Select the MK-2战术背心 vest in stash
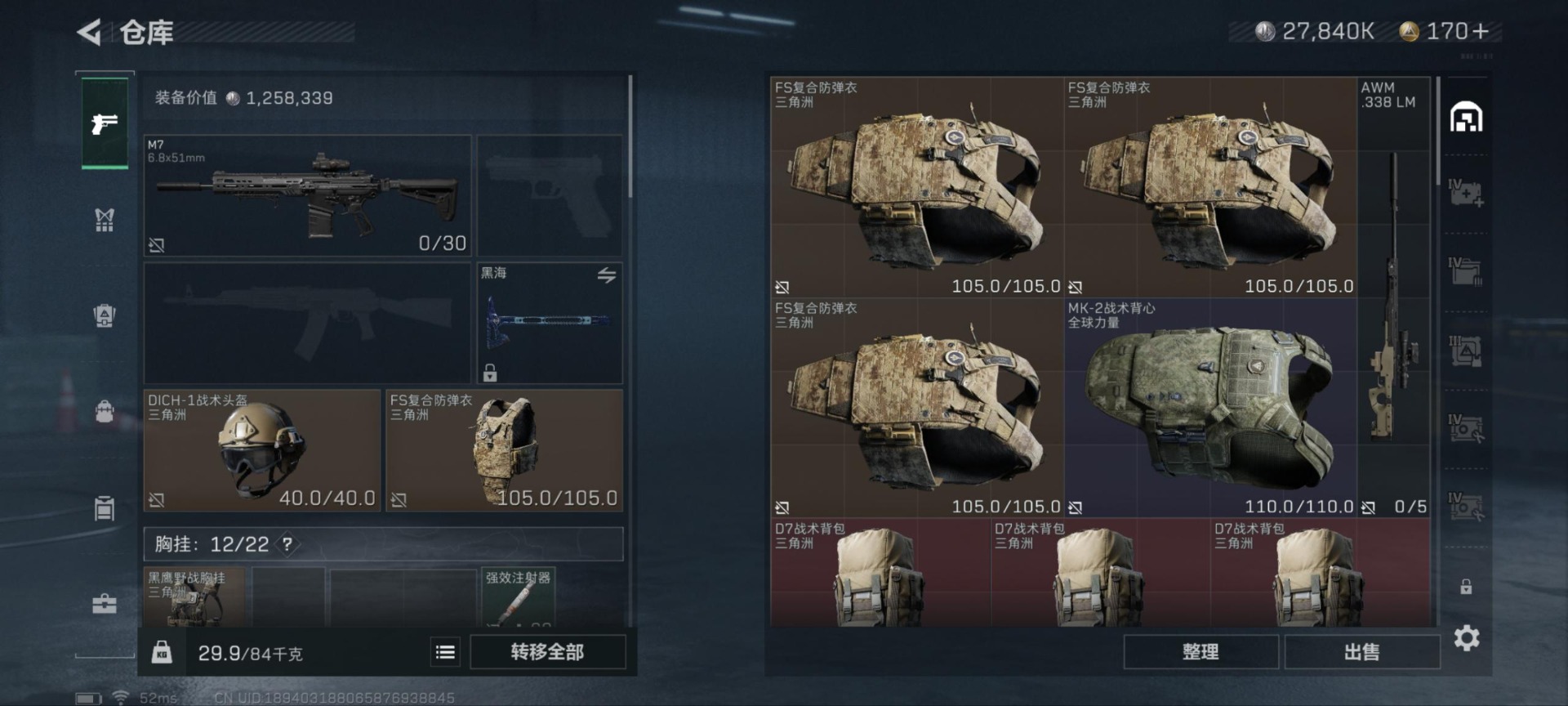The width and height of the screenshot is (1568, 706). click(x=1210, y=408)
